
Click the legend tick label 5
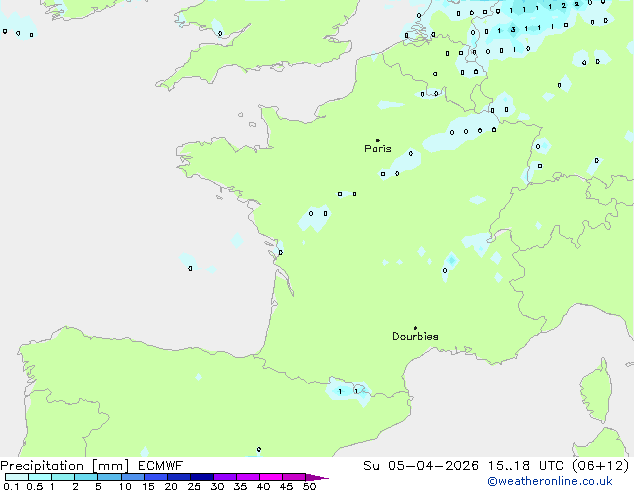tap(98, 487)
